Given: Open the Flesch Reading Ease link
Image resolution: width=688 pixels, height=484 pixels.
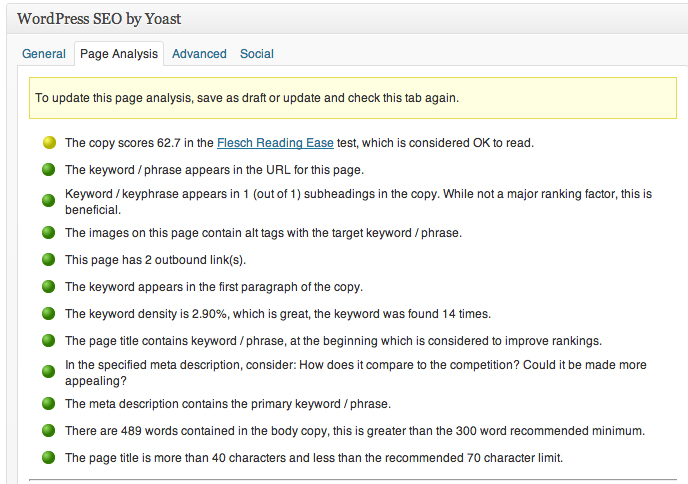Looking at the screenshot, I should coord(262,143).
